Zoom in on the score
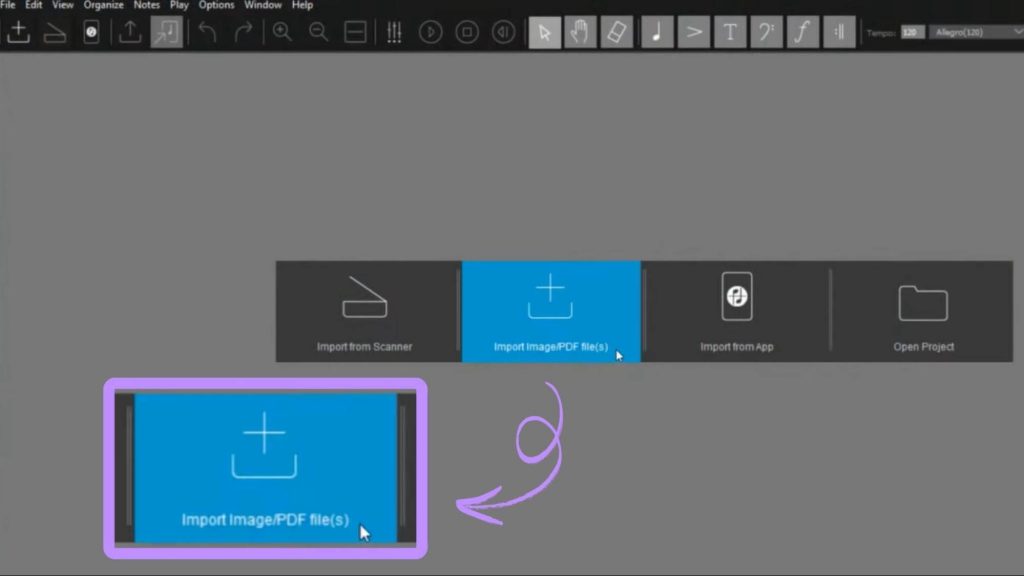Screen dimensions: 1024x576 tap(282, 32)
